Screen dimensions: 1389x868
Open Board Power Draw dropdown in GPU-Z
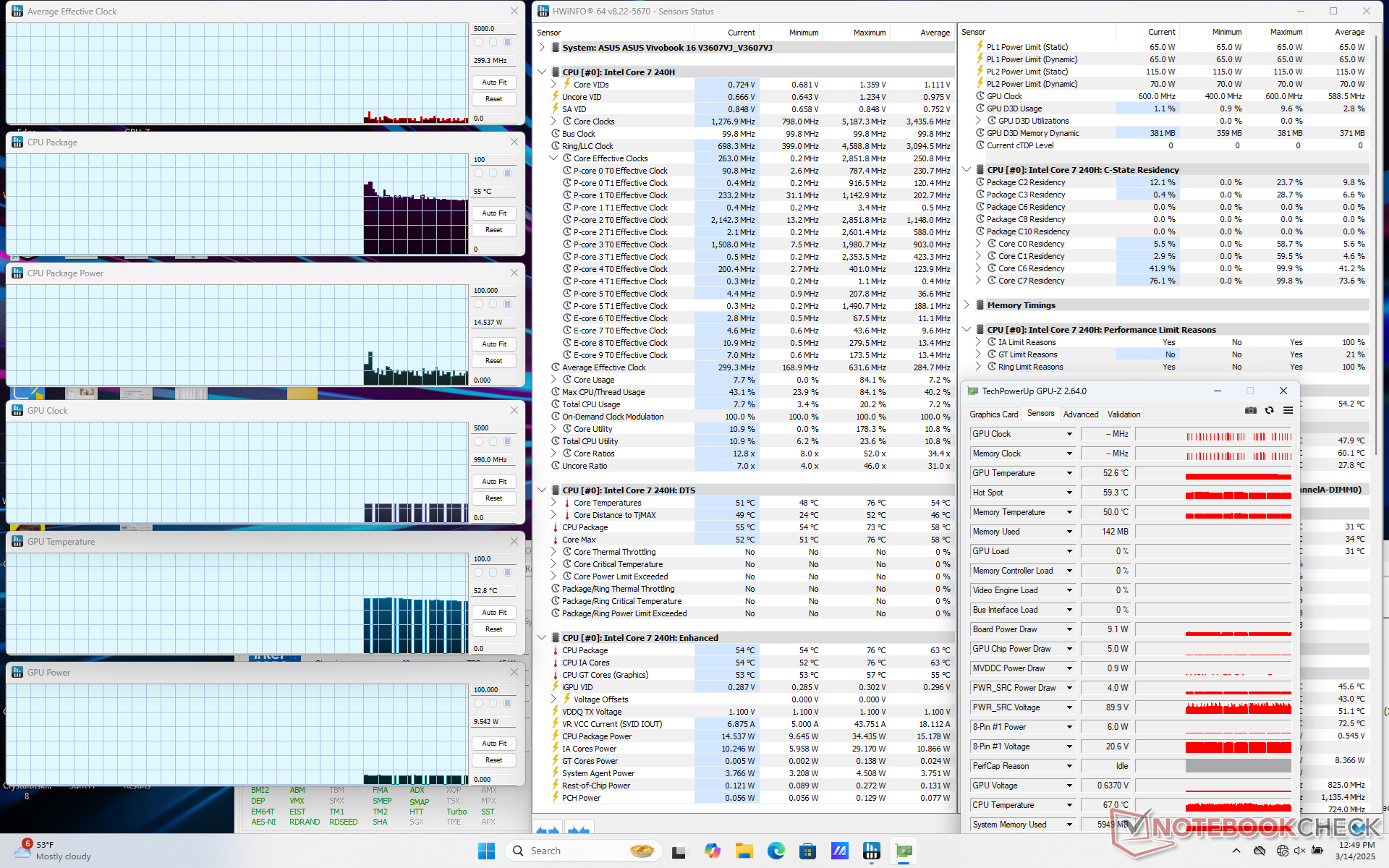1069,629
